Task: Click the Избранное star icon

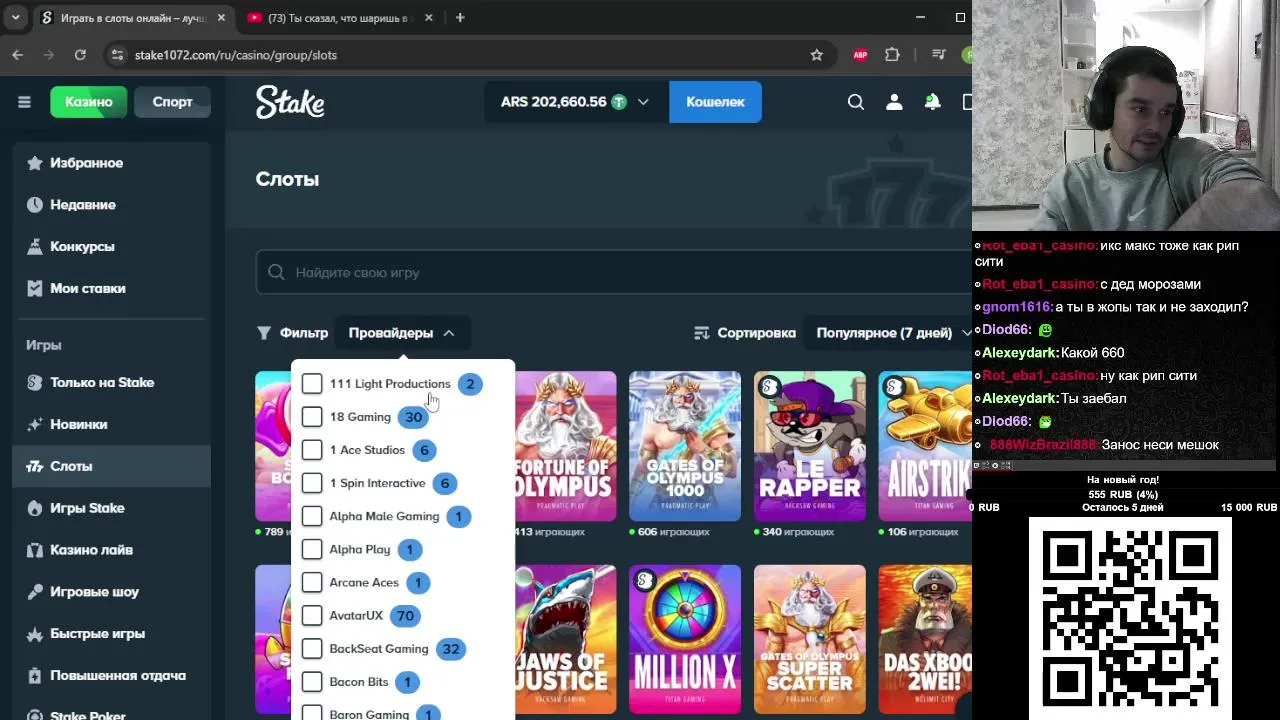Action: click(x=35, y=163)
